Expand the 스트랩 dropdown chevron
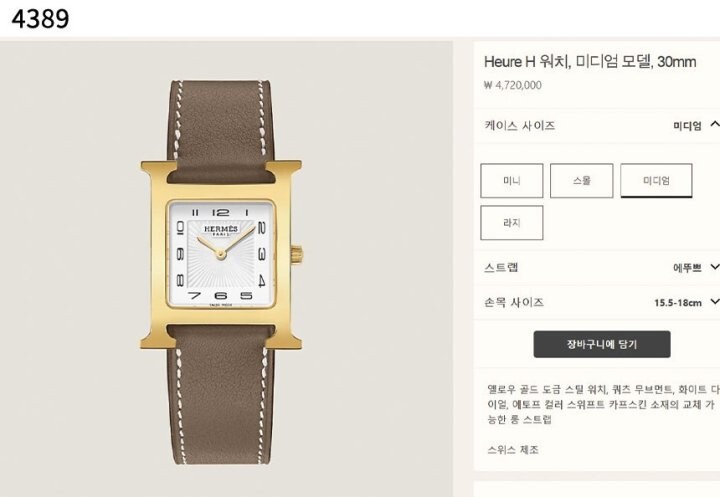Image resolution: width=720 pixels, height=497 pixels. (x=714, y=266)
